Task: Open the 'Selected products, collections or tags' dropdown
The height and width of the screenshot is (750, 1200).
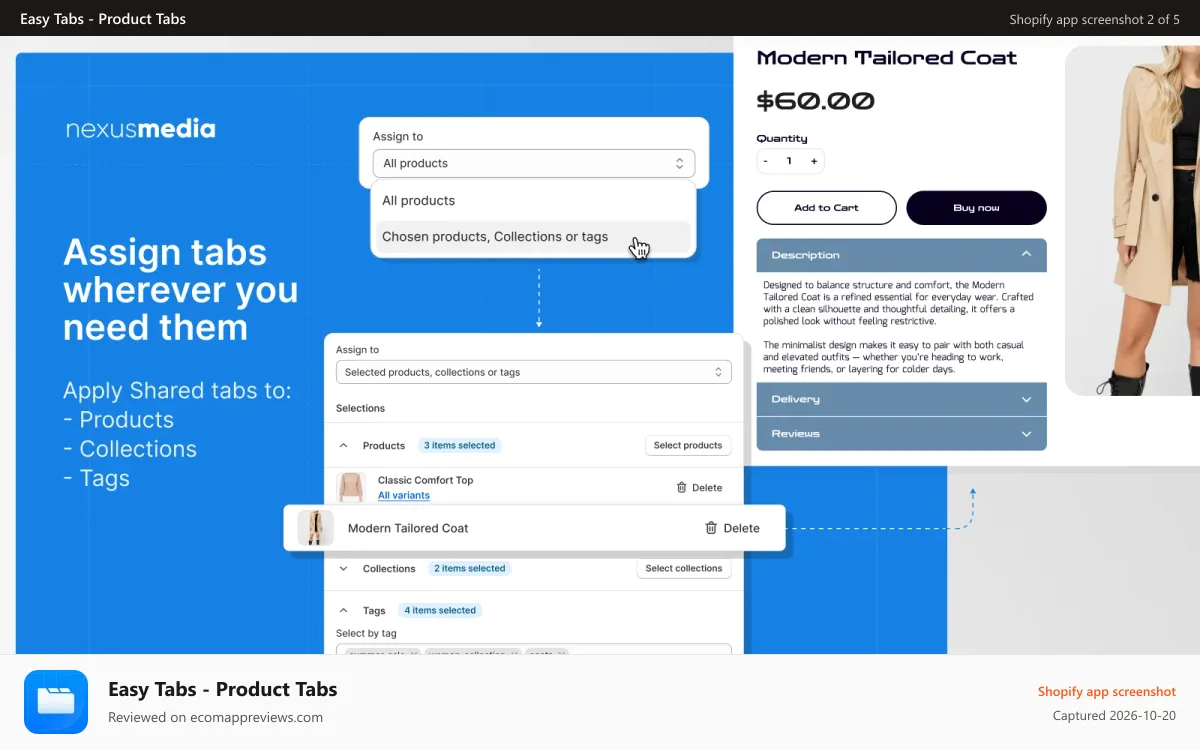Action: point(533,372)
